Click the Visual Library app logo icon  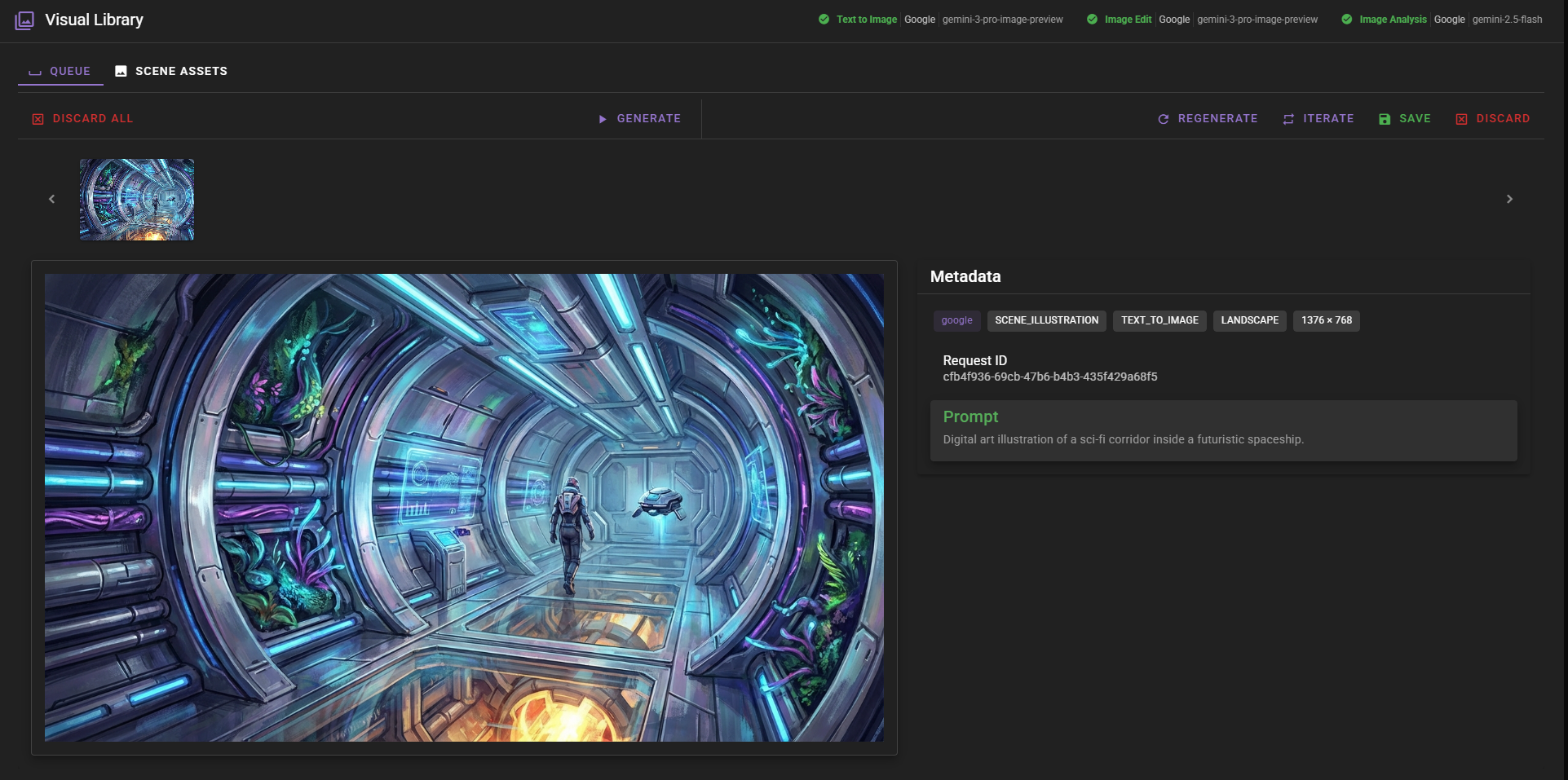[x=24, y=20]
